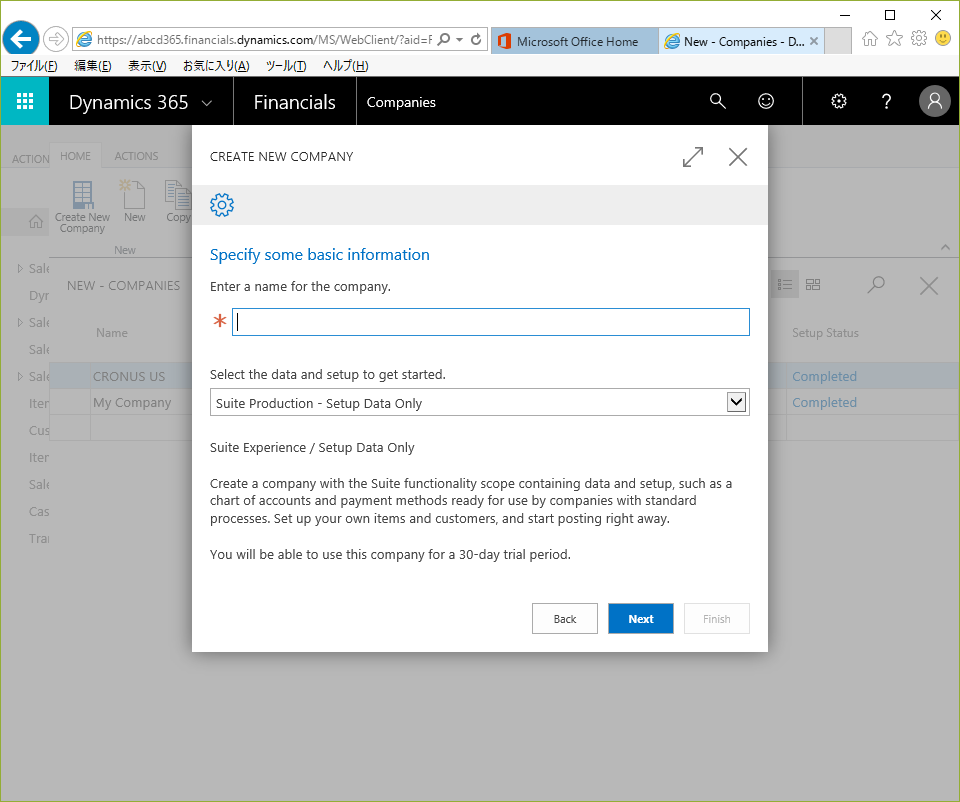
Task: Open the お気に入り(A) menu
Action: (216, 66)
